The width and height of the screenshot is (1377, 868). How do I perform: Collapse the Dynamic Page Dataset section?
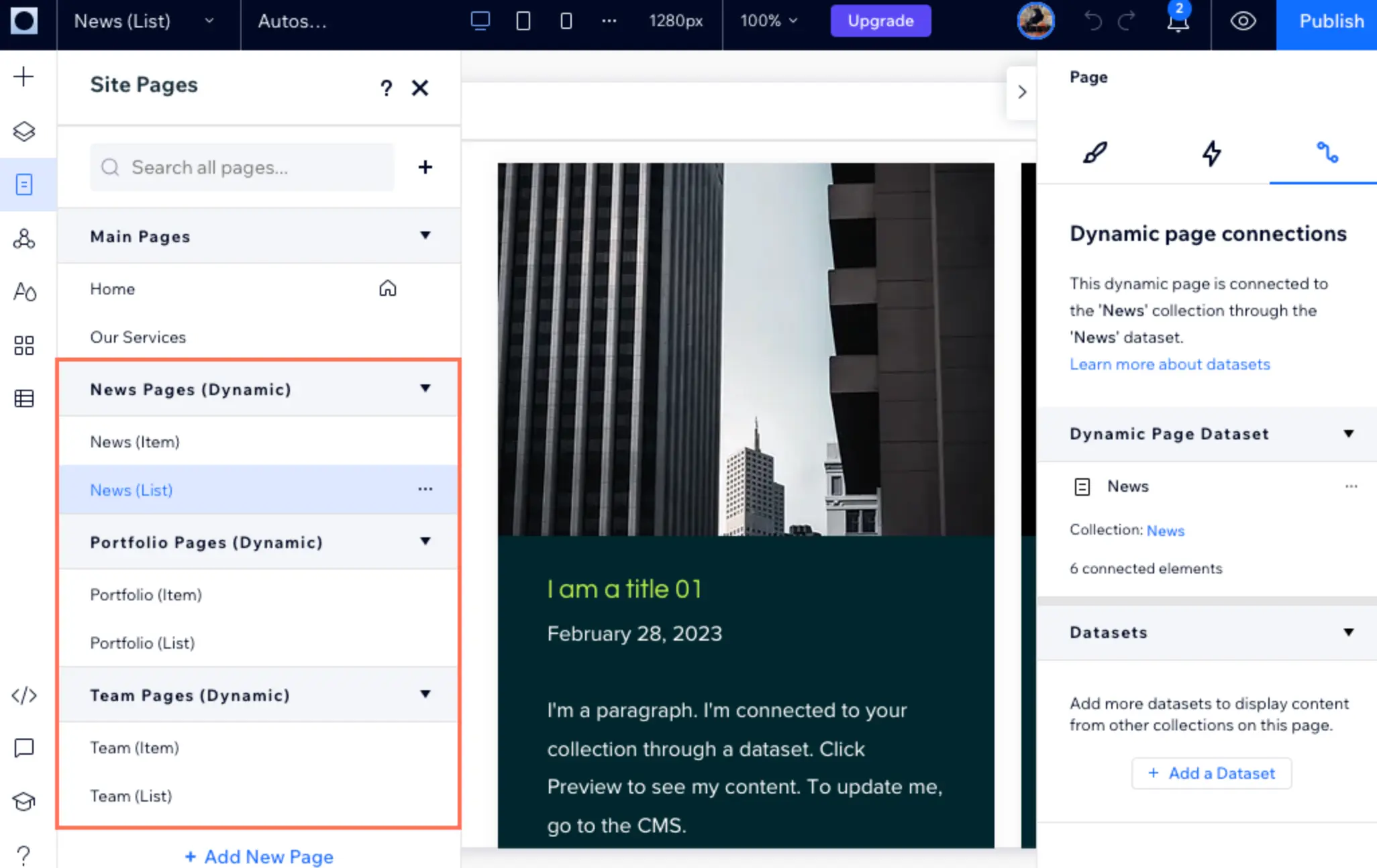[x=1348, y=434]
